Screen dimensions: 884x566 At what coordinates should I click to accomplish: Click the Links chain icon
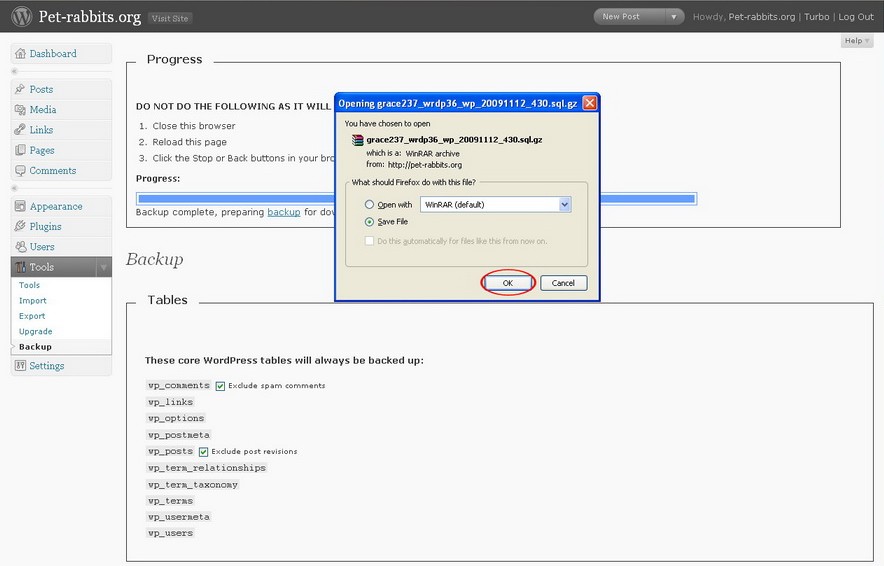pos(20,130)
